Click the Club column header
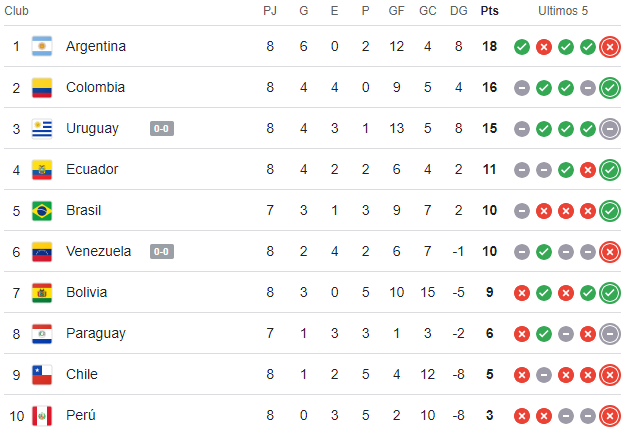 click(17, 10)
